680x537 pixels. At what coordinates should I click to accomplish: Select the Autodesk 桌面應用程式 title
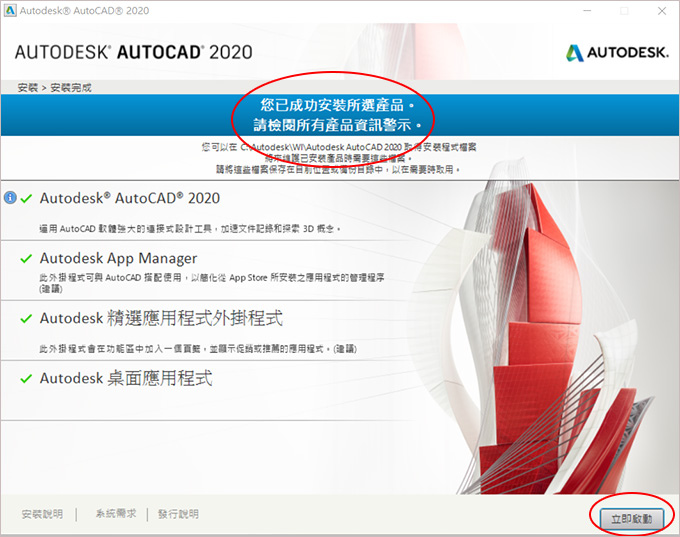(126, 378)
